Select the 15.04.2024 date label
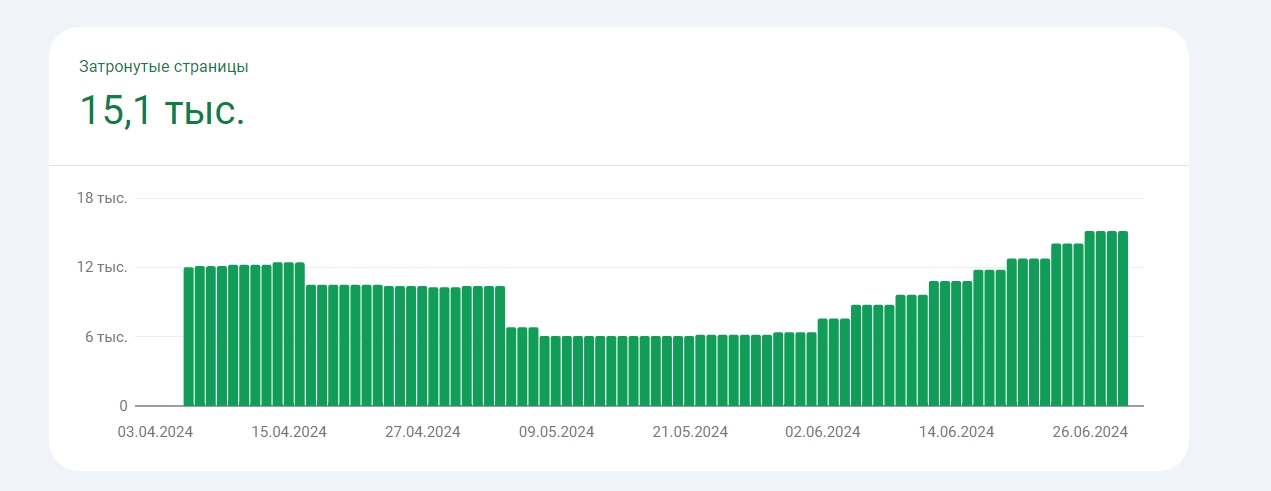Screen dimensions: 1271x491 [x=289, y=432]
